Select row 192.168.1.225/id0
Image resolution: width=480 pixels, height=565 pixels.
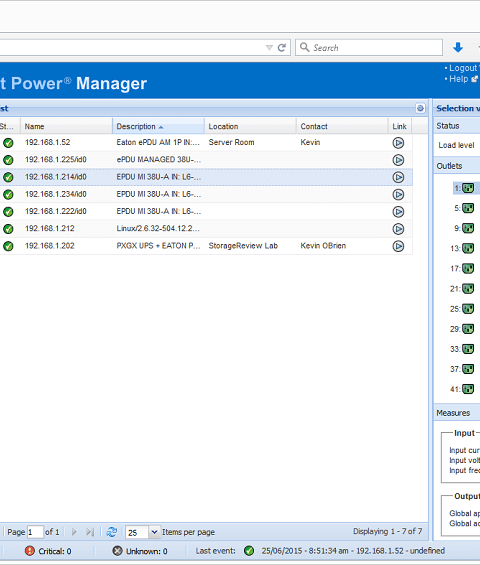pos(206,160)
